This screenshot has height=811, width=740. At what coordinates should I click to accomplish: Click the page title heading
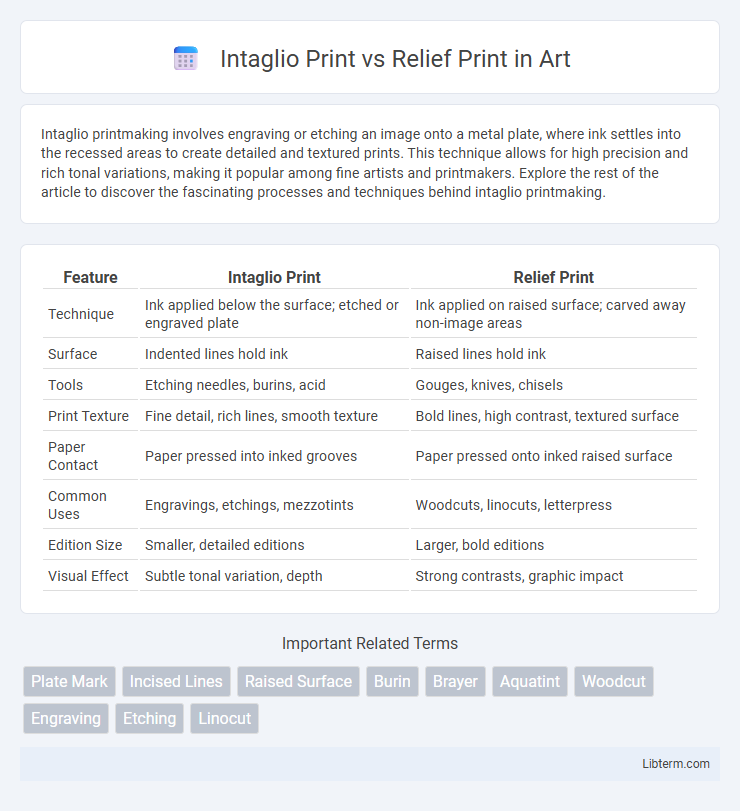[395, 58]
